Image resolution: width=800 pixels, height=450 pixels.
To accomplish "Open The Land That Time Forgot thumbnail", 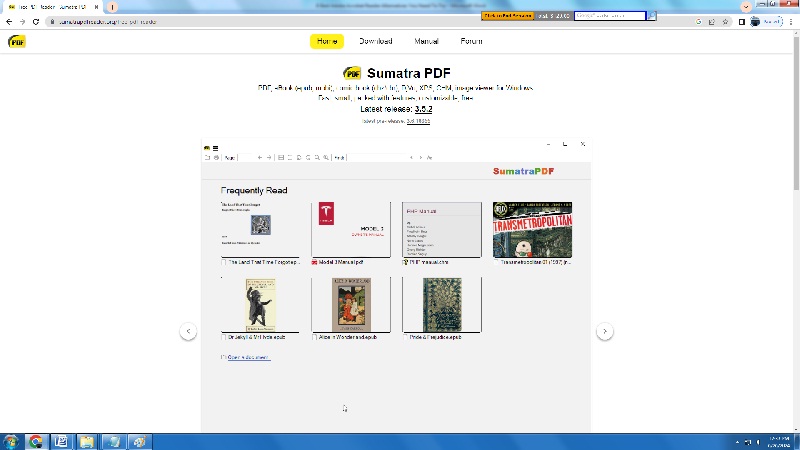I will point(260,230).
